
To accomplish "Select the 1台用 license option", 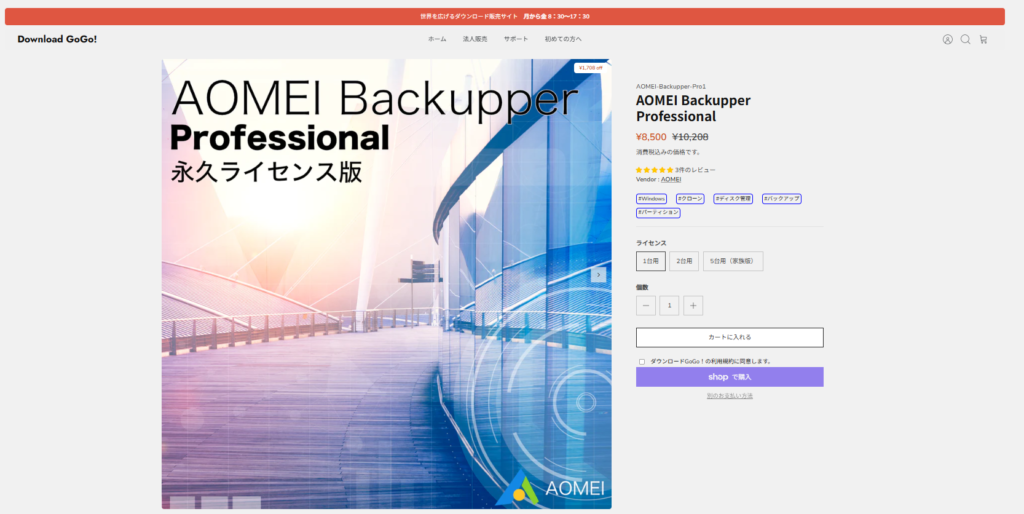I will (x=651, y=261).
